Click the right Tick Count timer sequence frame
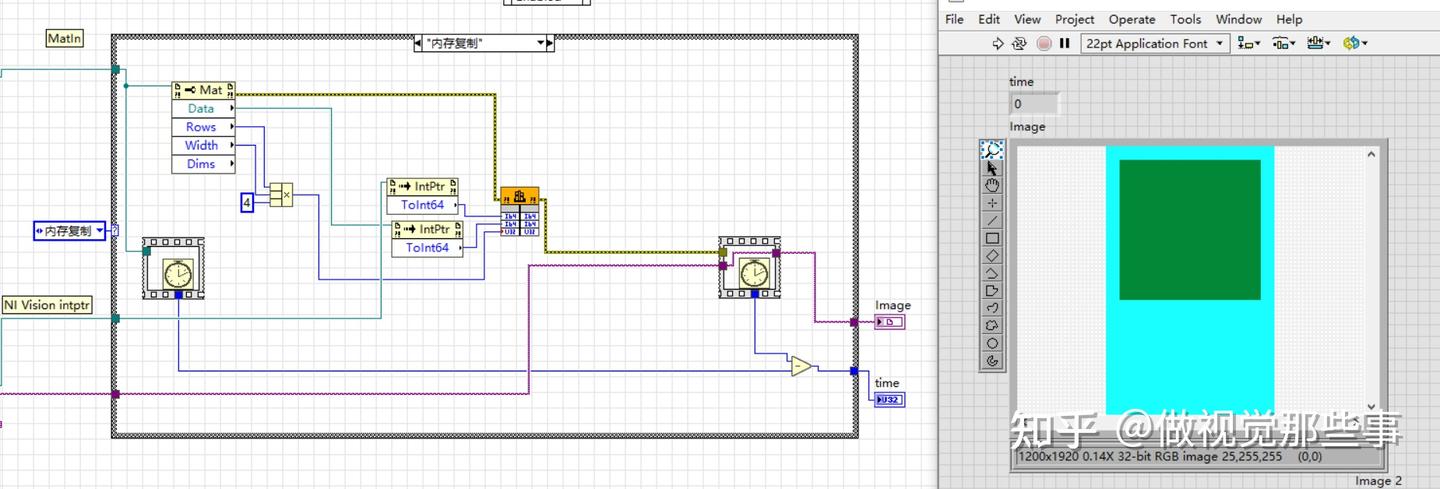This screenshot has height=489, width=1440. pos(750,268)
